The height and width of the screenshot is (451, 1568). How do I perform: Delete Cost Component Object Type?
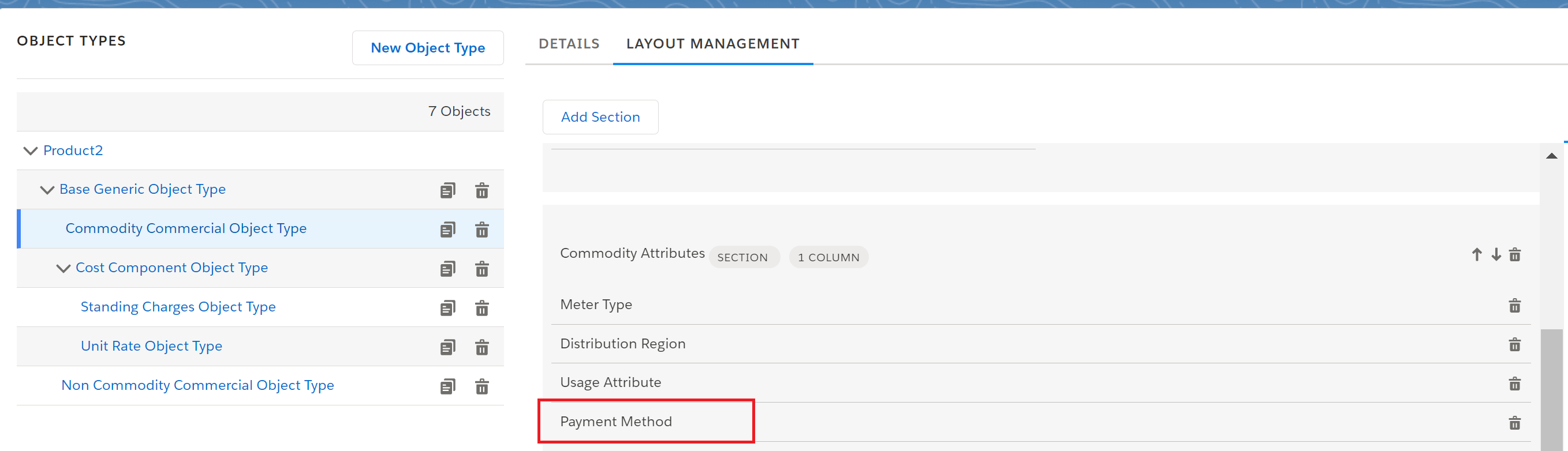pyautogui.click(x=481, y=269)
